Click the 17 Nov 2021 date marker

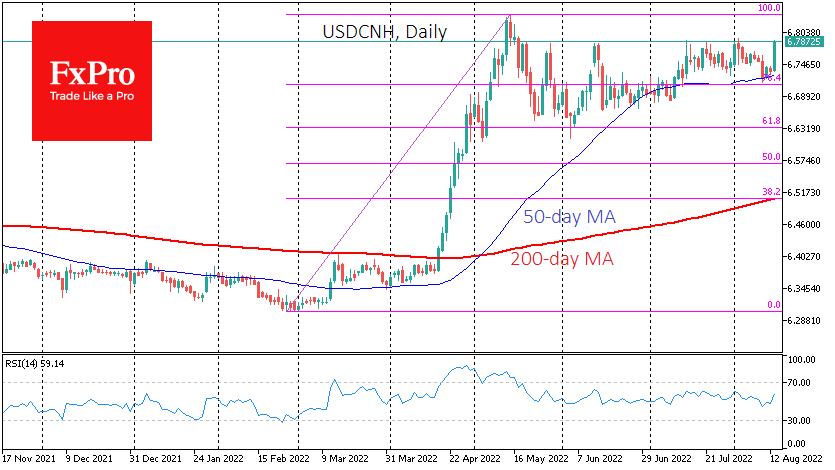(x=28, y=457)
